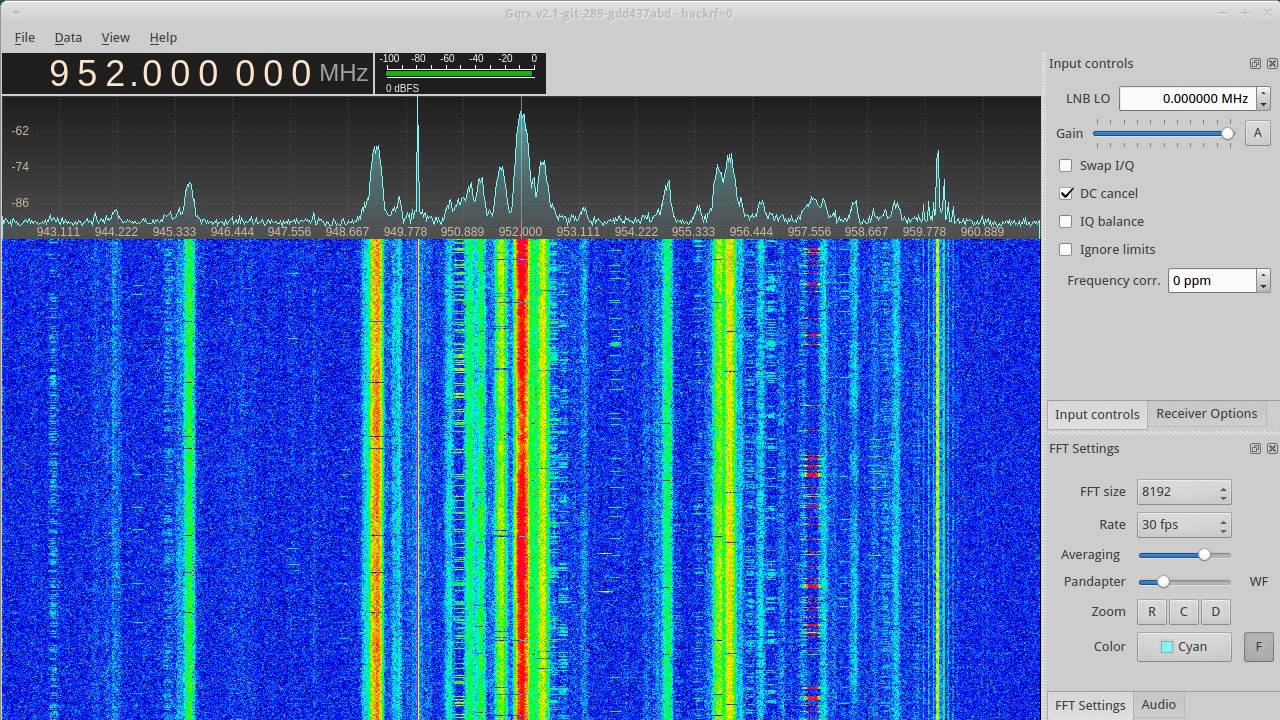1280x720 pixels.
Task: Enable the IQ balance checkbox
Action: [x=1066, y=221]
